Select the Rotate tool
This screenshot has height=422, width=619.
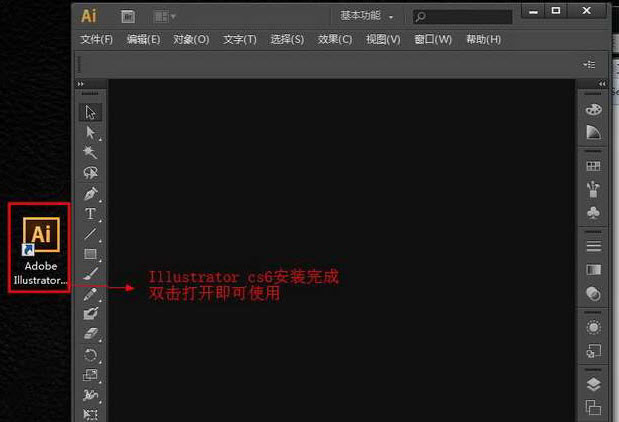90,355
